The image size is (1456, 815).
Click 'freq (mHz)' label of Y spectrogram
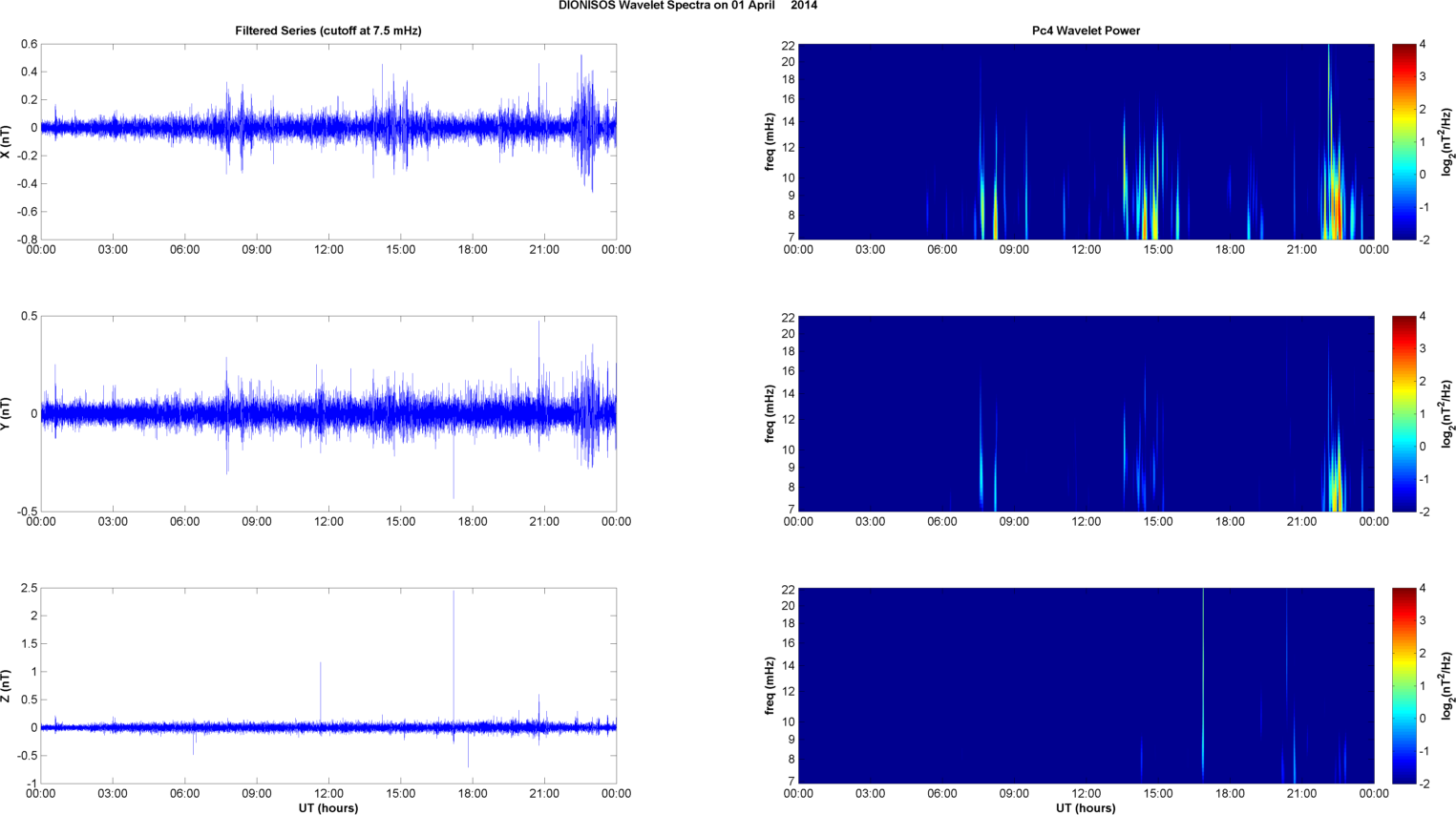point(770,413)
